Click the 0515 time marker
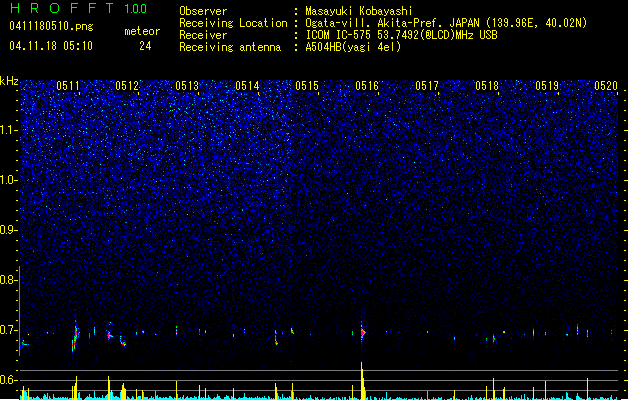Screen dimensions: 629x400 (307, 86)
